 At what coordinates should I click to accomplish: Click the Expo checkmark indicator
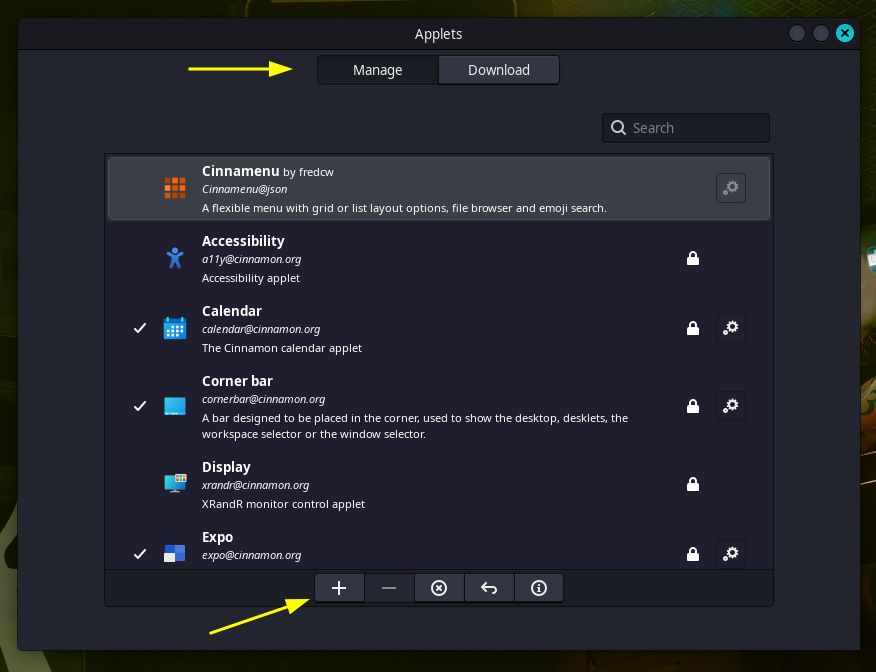tap(140, 553)
